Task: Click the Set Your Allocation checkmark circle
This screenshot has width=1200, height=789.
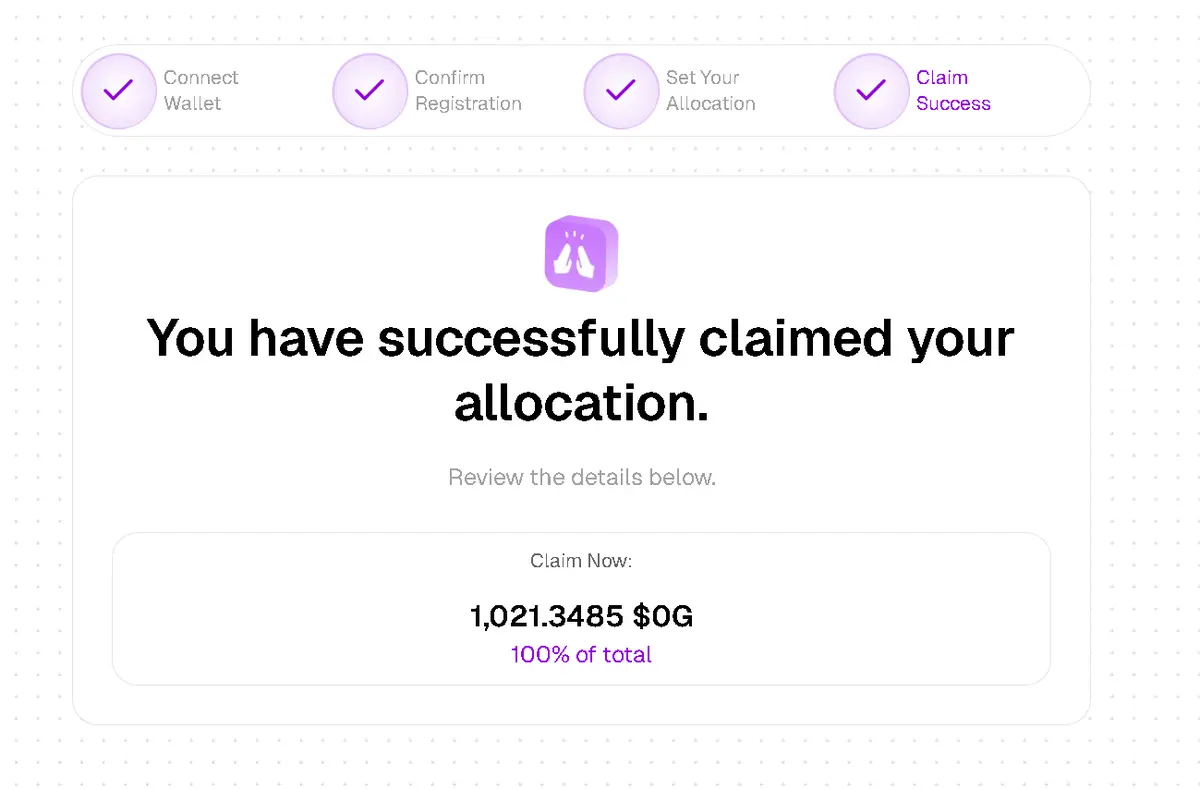Action: [x=621, y=91]
